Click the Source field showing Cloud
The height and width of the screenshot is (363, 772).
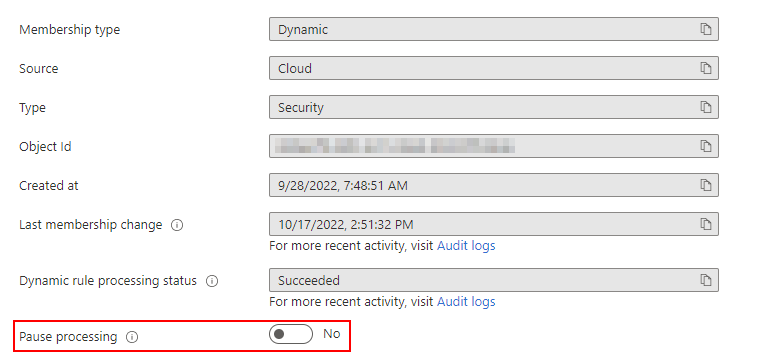[x=494, y=68]
